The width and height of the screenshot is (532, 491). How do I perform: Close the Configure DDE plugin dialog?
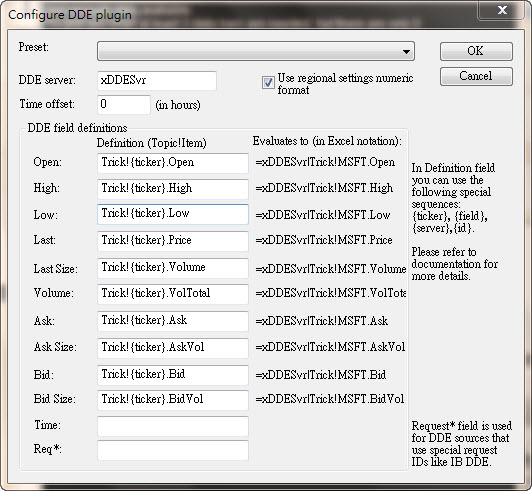click(x=502, y=10)
